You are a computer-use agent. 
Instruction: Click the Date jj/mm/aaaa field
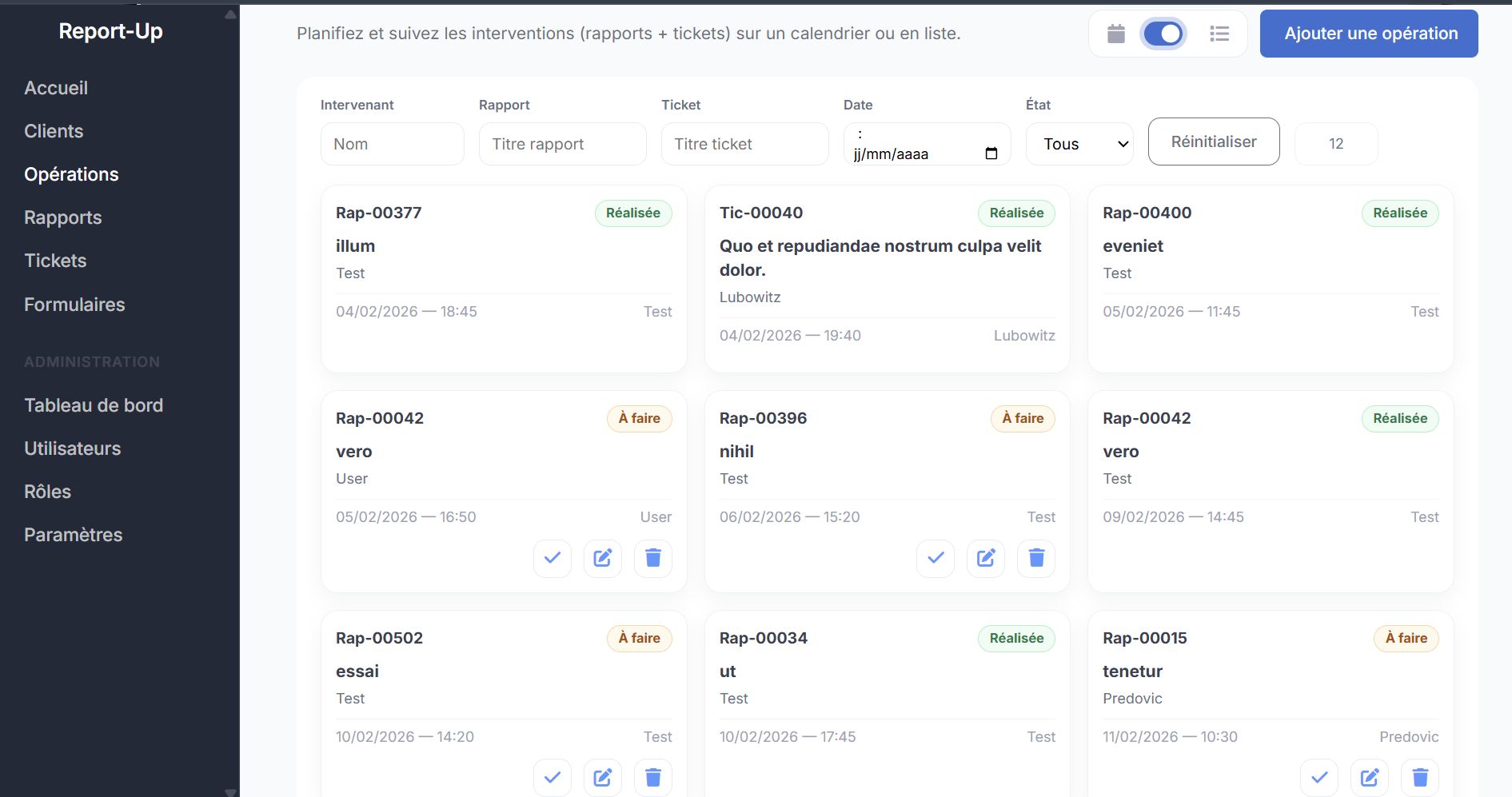(927, 144)
